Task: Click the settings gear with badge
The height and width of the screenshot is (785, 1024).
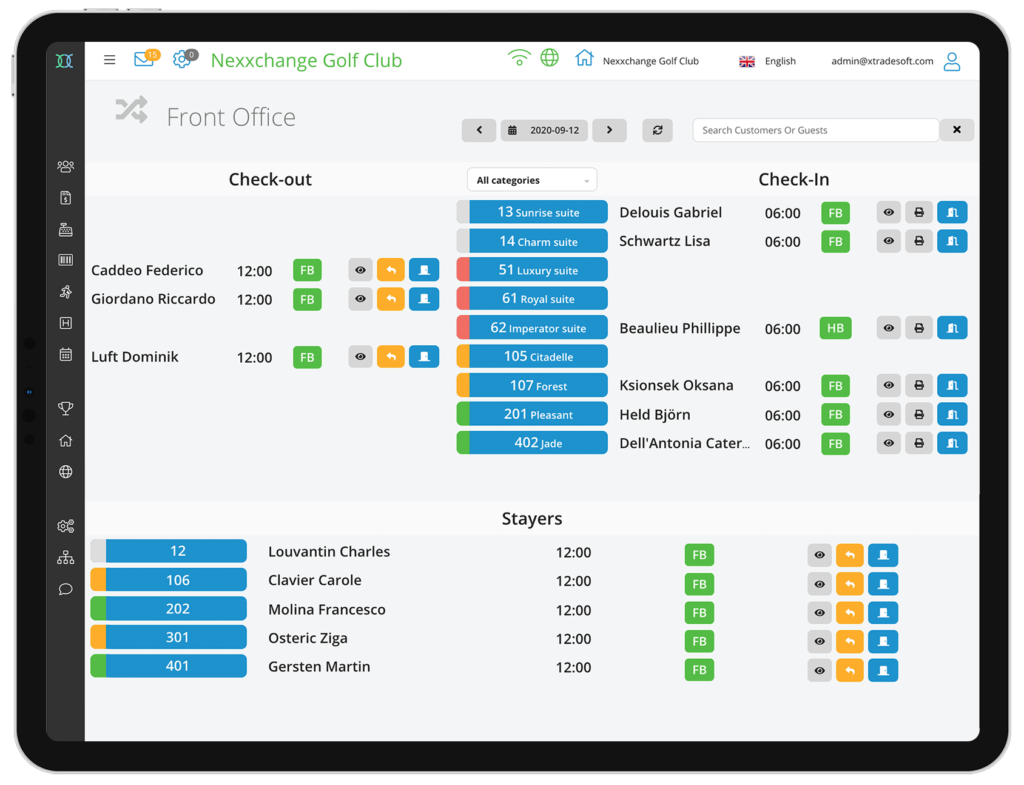Action: 182,60
